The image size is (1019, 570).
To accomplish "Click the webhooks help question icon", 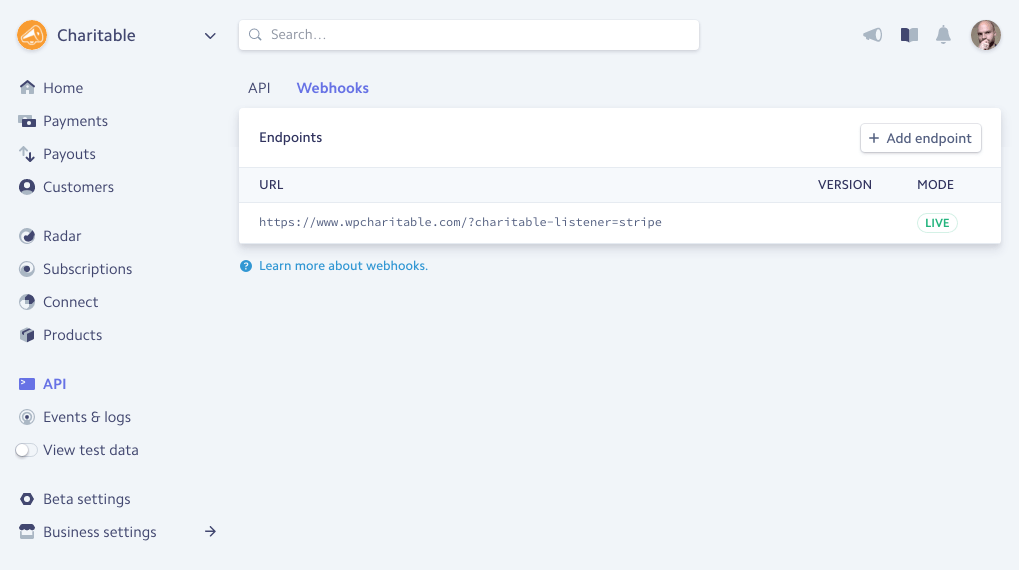I will tap(246, 266).
